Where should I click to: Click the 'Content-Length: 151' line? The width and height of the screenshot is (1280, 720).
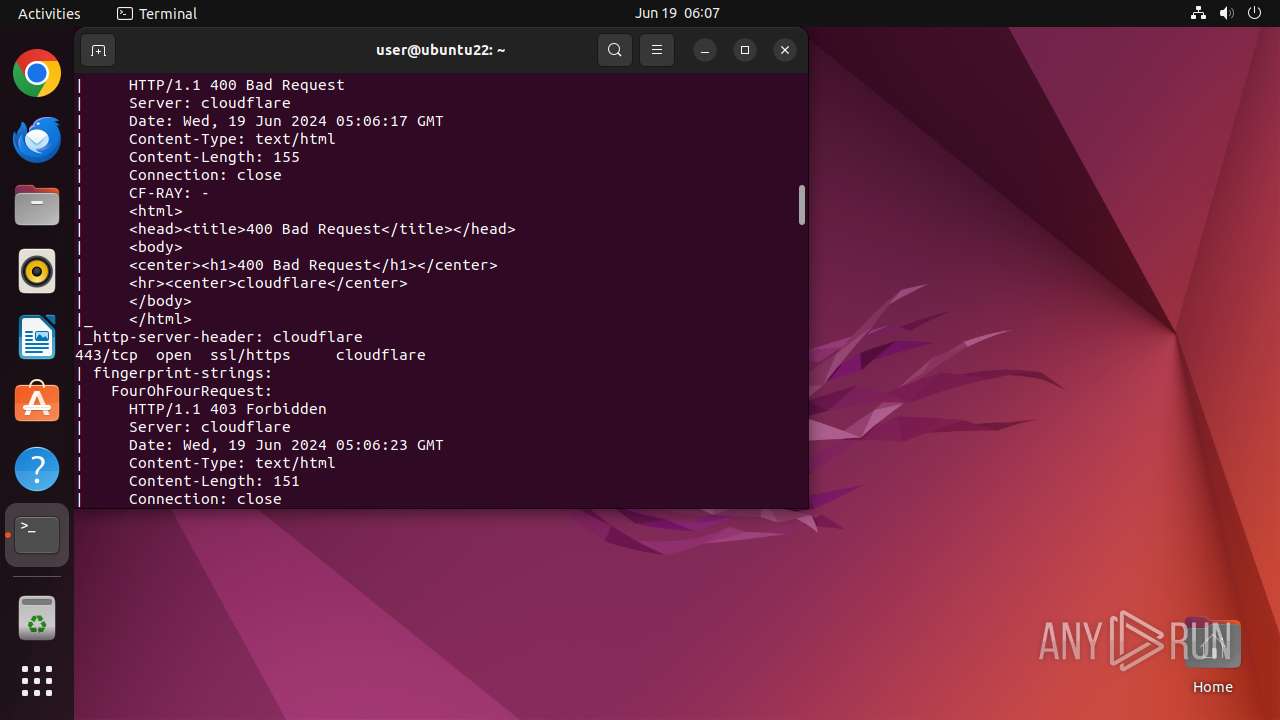(x=214, y=481)
